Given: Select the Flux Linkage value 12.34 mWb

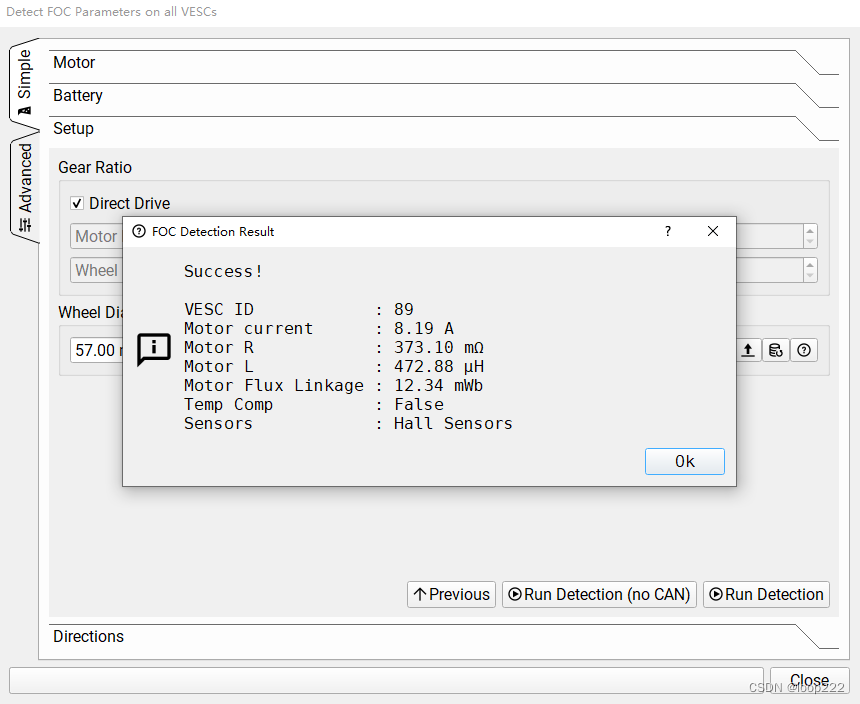Looking at the screenshot, I should click(x=438, y=385).
